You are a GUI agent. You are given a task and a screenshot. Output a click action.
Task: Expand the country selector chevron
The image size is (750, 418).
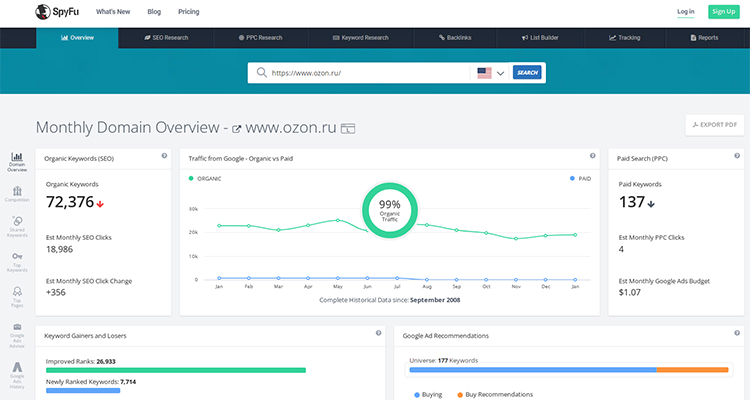(x=500, y=73)
